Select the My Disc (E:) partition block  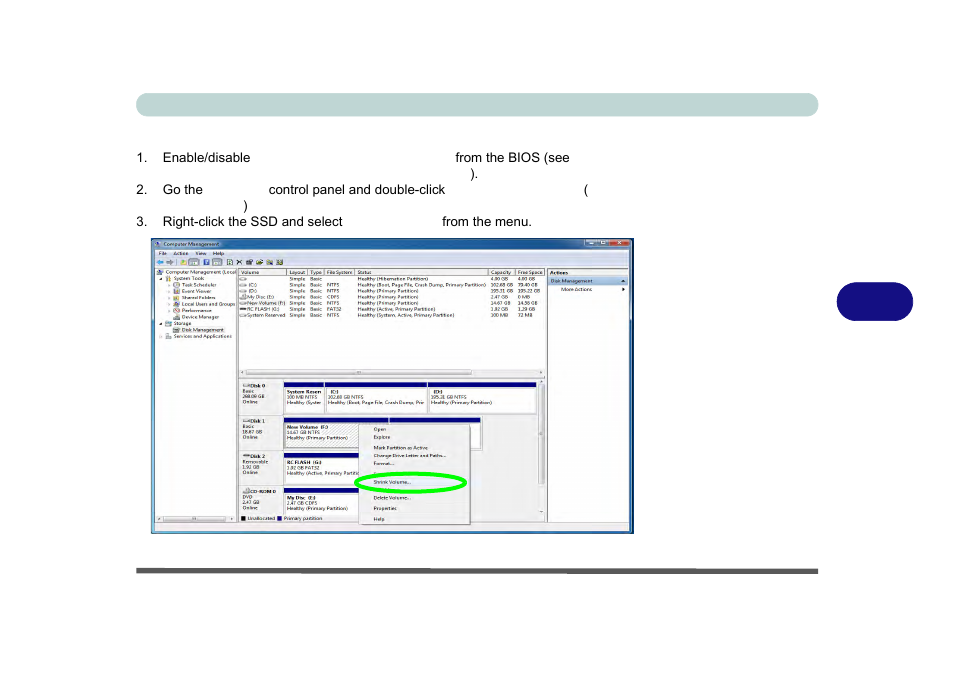(321, 503)
